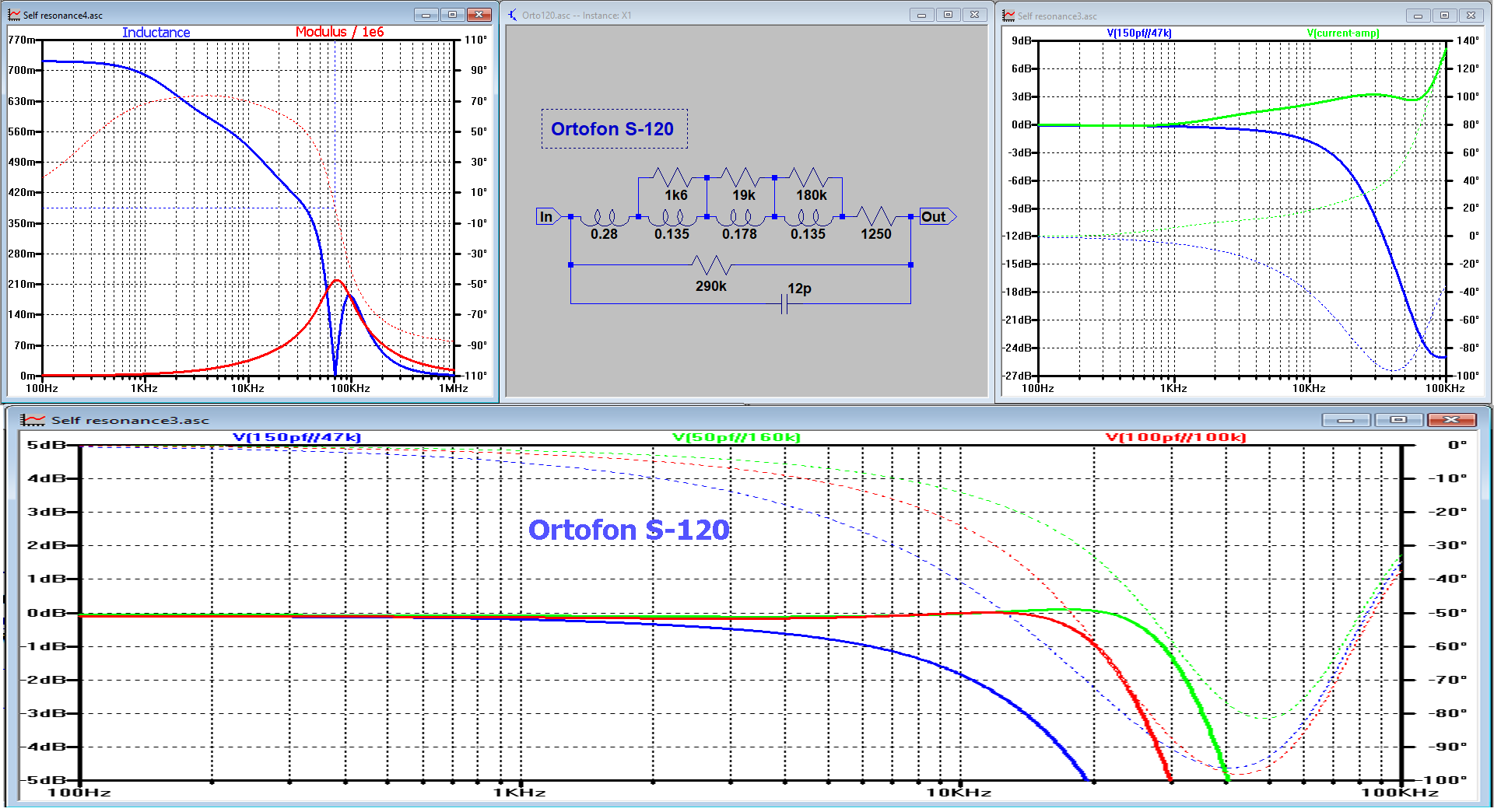Select the blue Inductance trace label
Image resolution: width=1494 pixels, height=812 pixels.
click(156, 32)
